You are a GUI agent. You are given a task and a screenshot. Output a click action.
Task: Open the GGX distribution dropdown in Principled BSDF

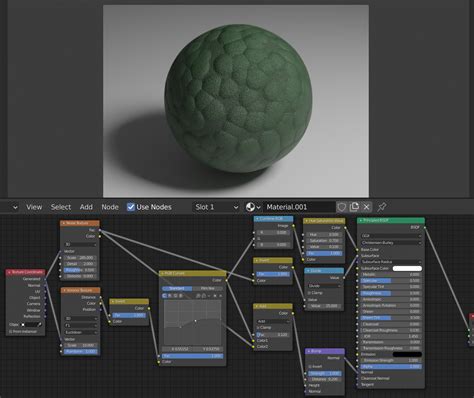(x=391, y=236)
